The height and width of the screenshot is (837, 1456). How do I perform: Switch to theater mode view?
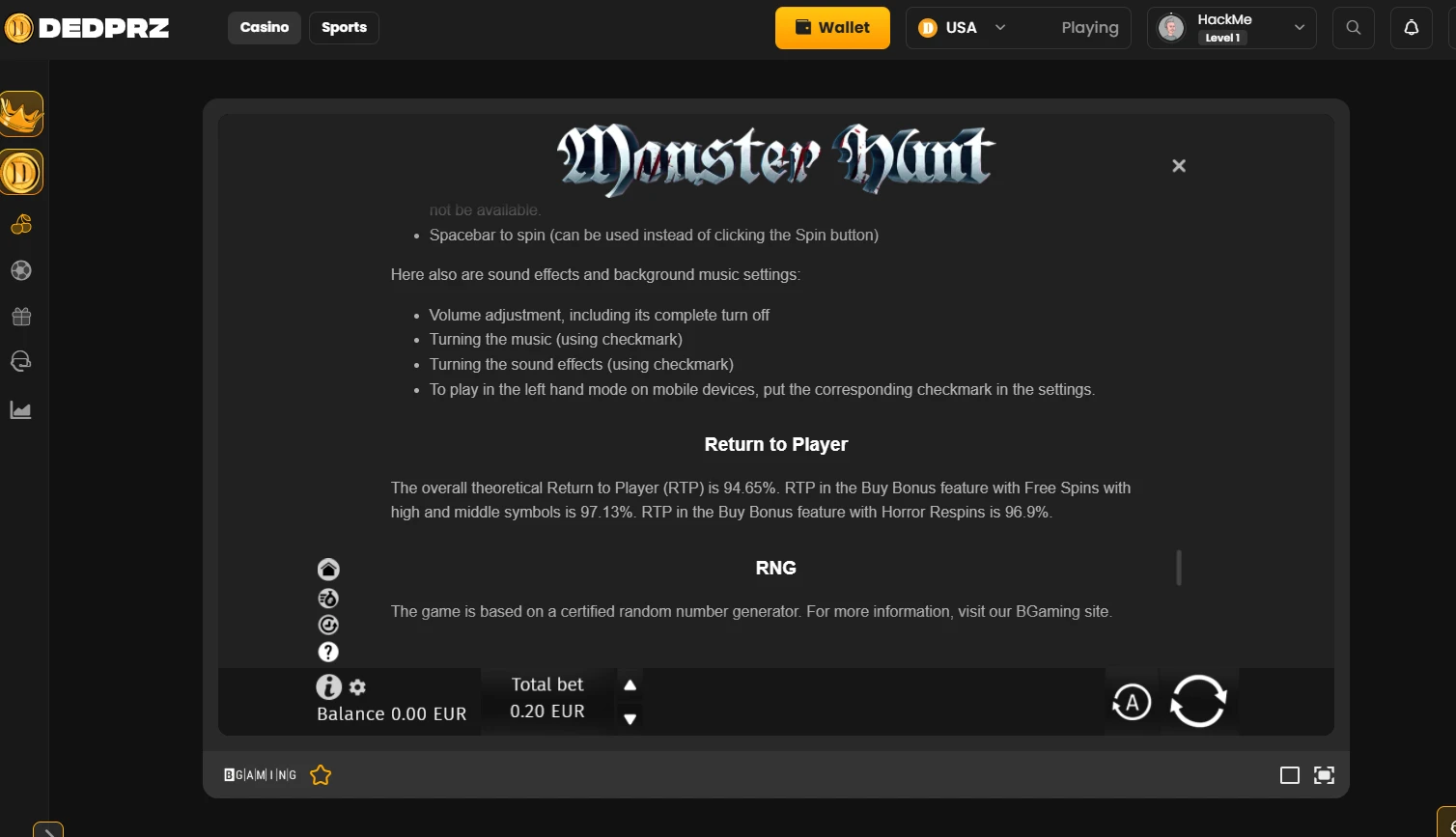click(1290, 775)
